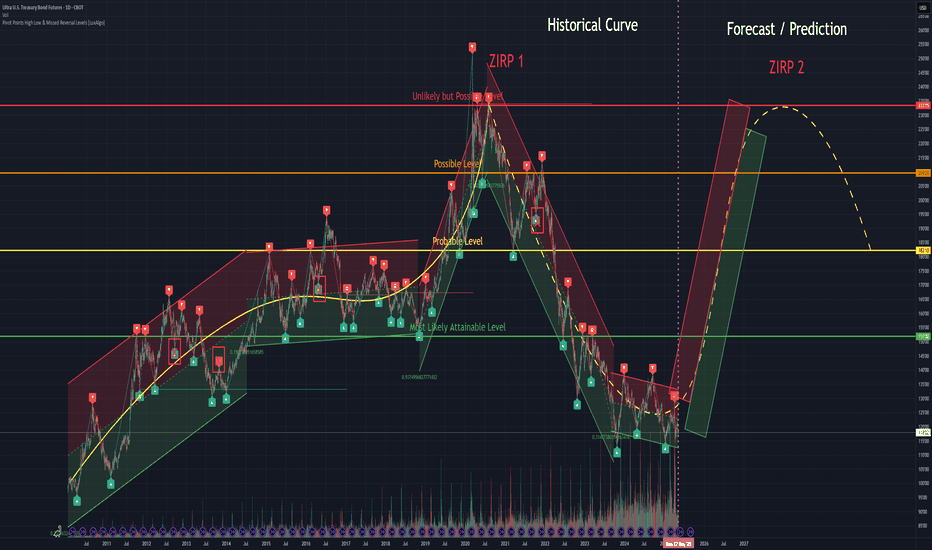Screen dimensions: 932x550
Task: Select the Vol indicator legend label
Action: tap(5, 15)
